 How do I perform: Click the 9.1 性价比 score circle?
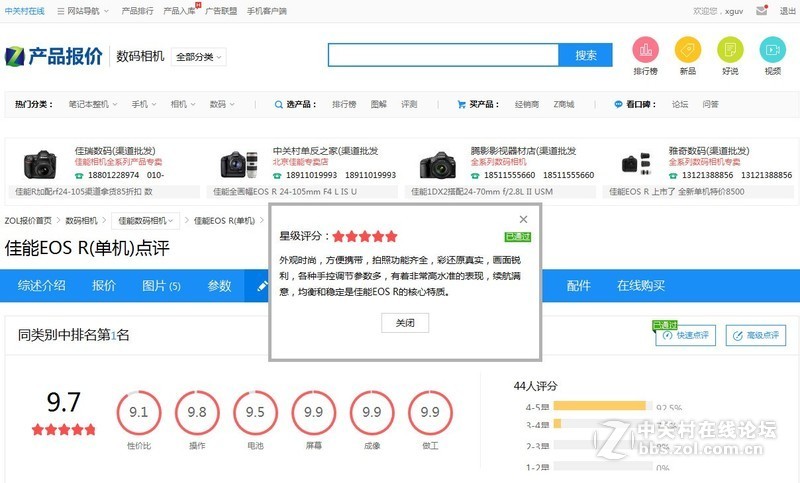[139, 412]
